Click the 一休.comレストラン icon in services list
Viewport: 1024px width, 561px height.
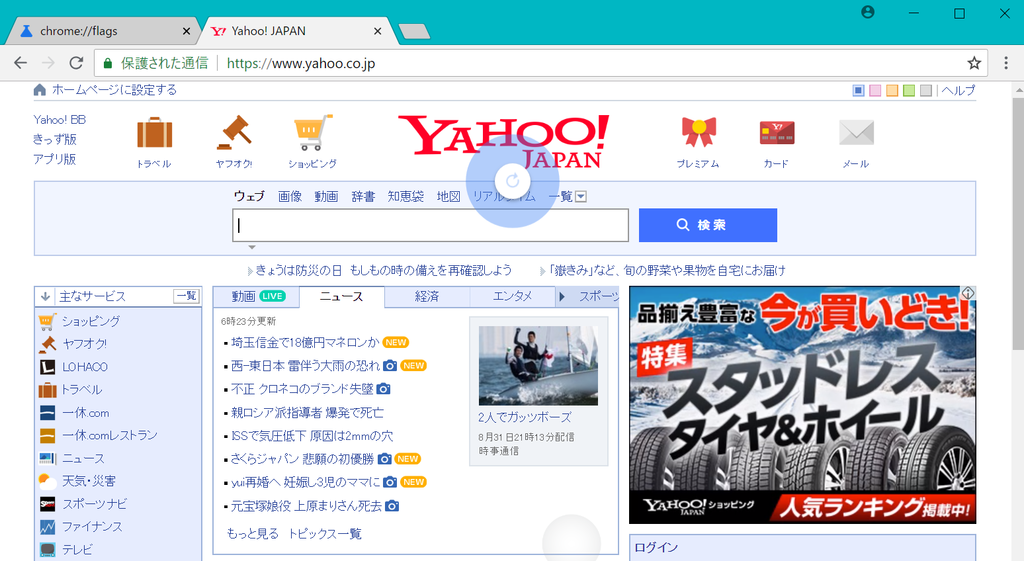pos(47,436)
